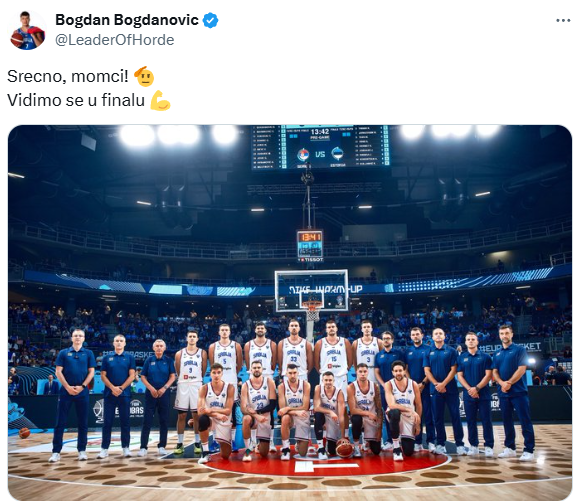Click the saluting face emoji

144,76
